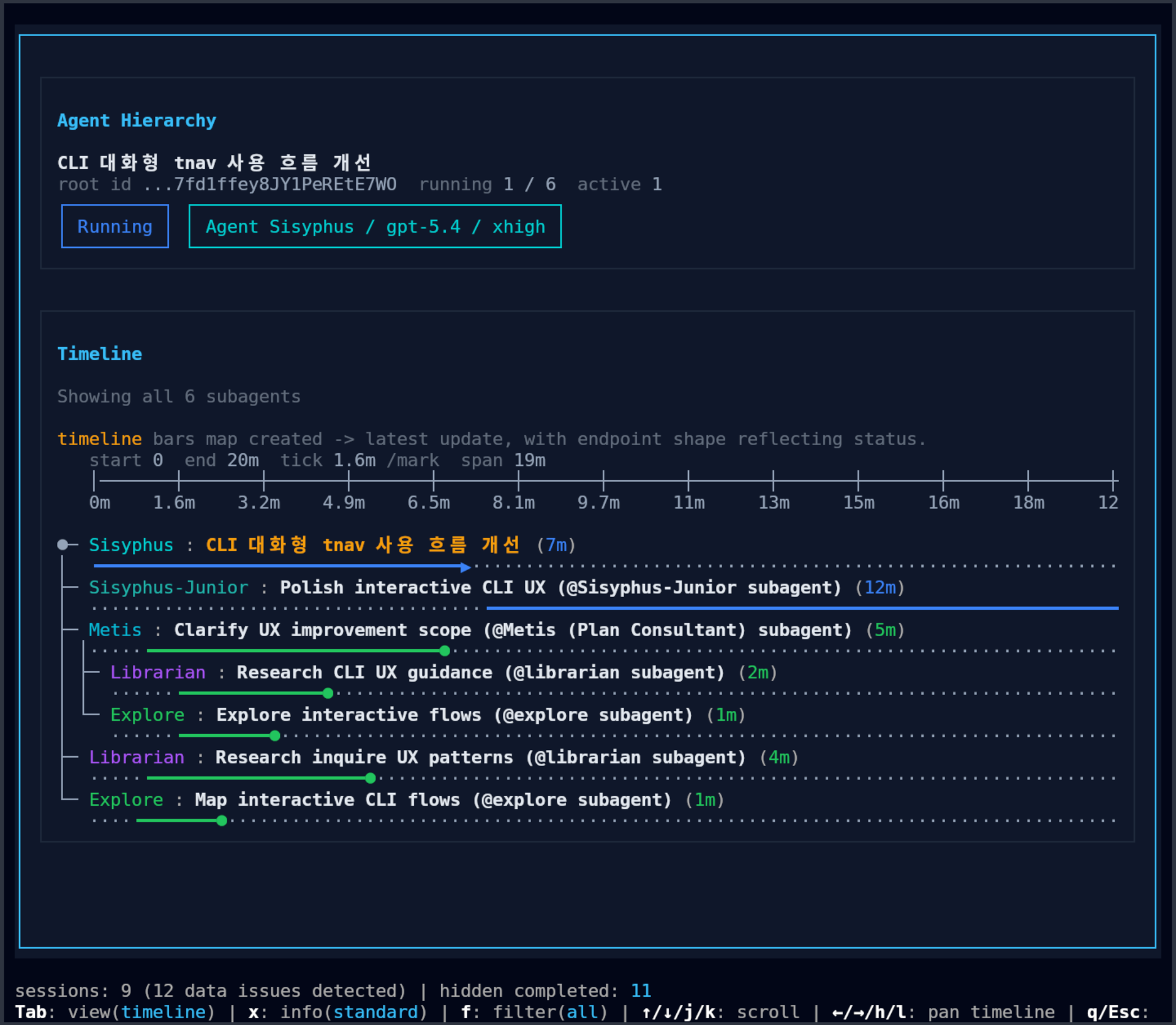Click the 'running 1 / 6' counter

488,184
